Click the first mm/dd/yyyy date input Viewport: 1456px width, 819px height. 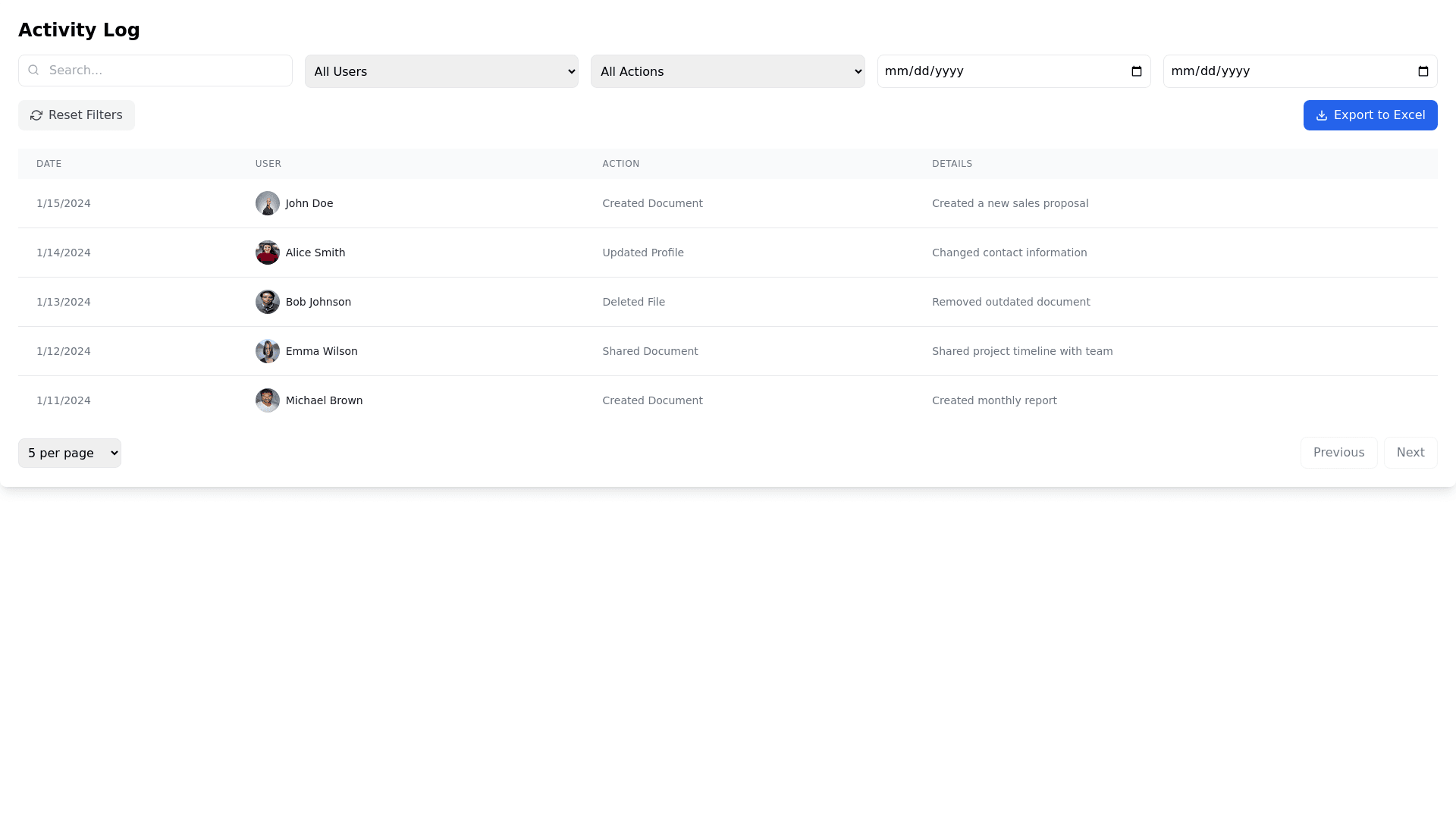[986, 71]
